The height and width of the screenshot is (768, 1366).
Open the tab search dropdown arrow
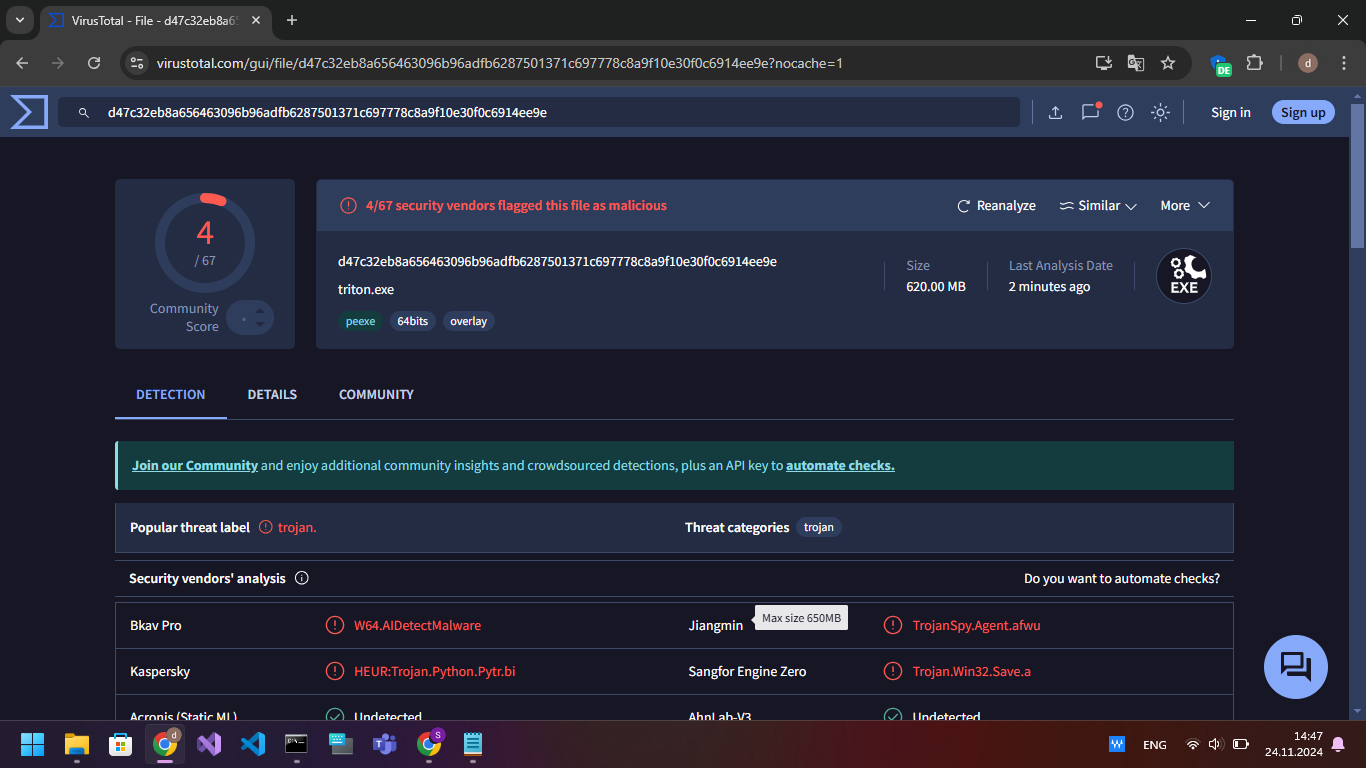coord(19,20)
